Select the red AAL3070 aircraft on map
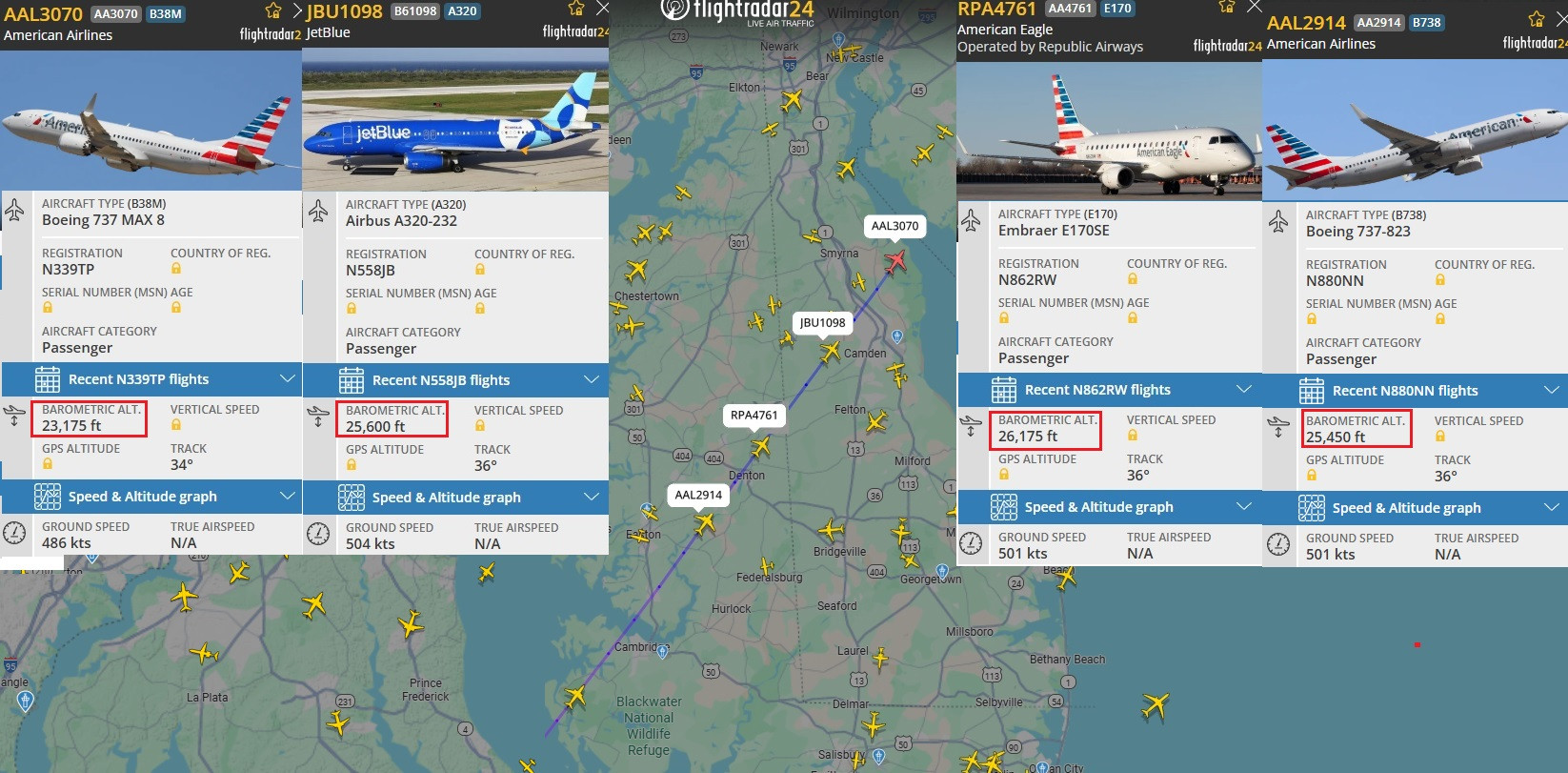 point(895,260)
